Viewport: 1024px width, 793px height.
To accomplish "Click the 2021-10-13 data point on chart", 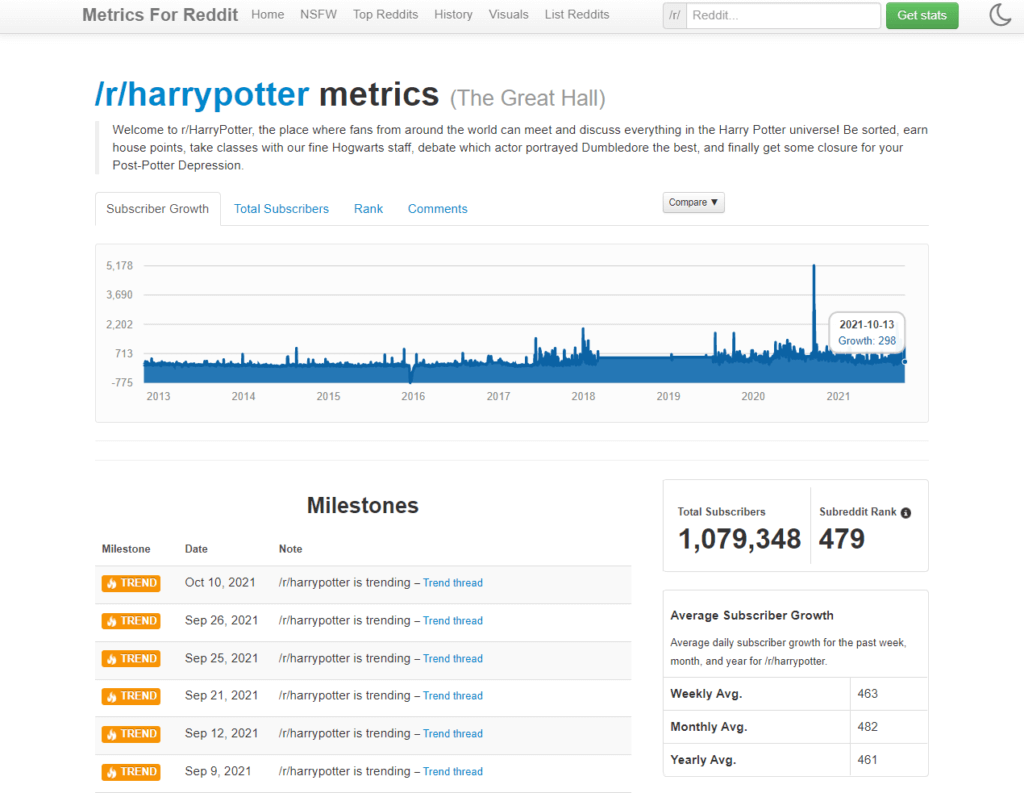I will [904, 361].
